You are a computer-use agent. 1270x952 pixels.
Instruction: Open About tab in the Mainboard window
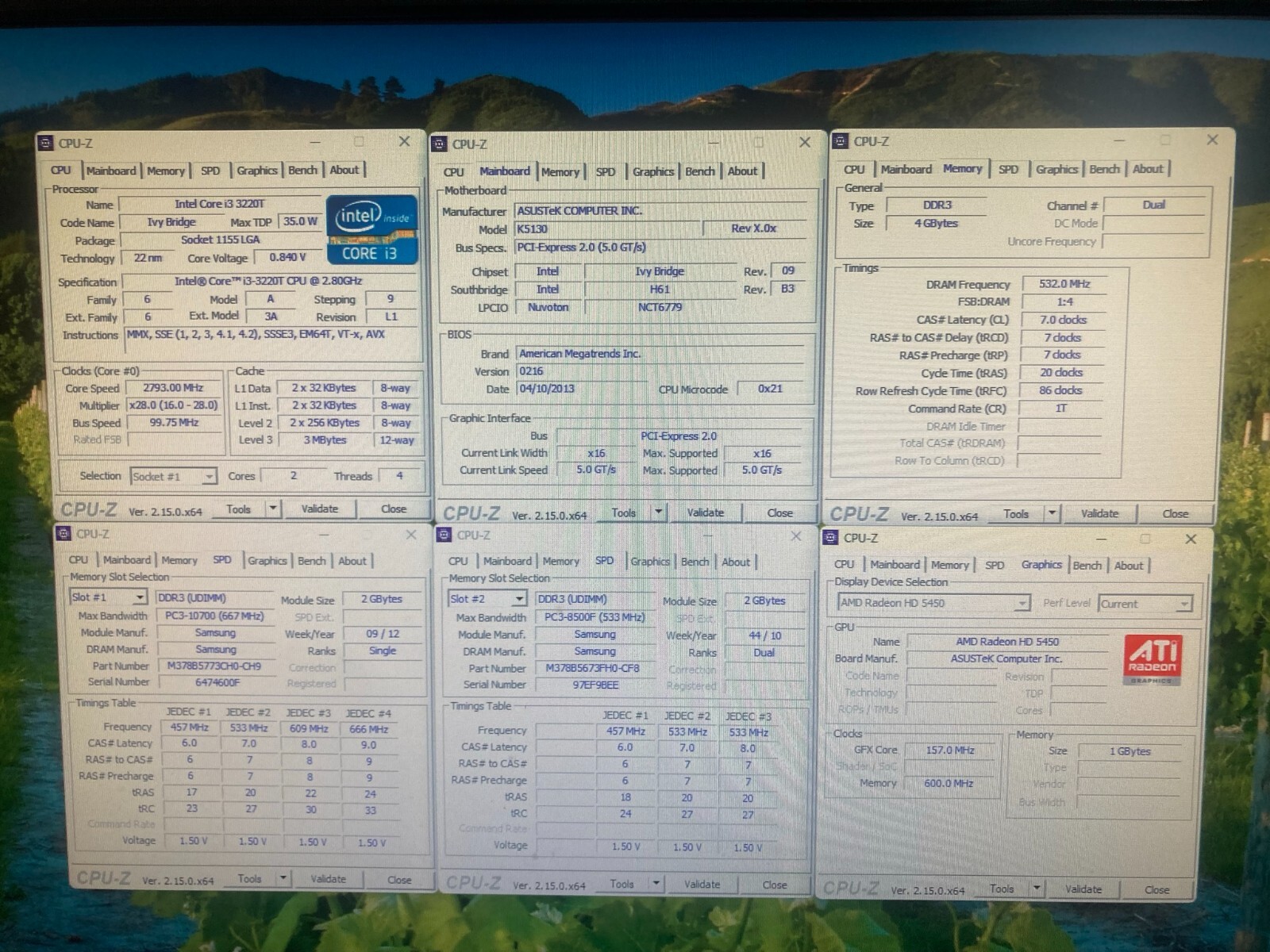click(742, 171)
